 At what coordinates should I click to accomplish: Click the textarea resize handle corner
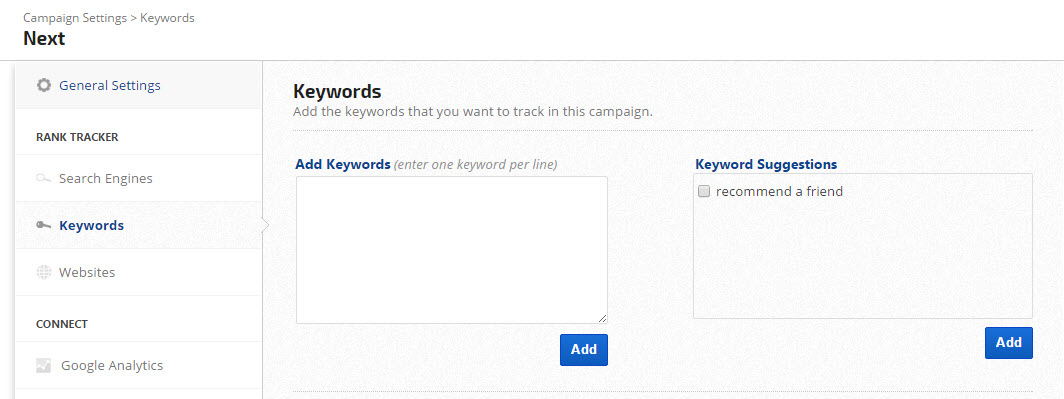pos(603,319)
